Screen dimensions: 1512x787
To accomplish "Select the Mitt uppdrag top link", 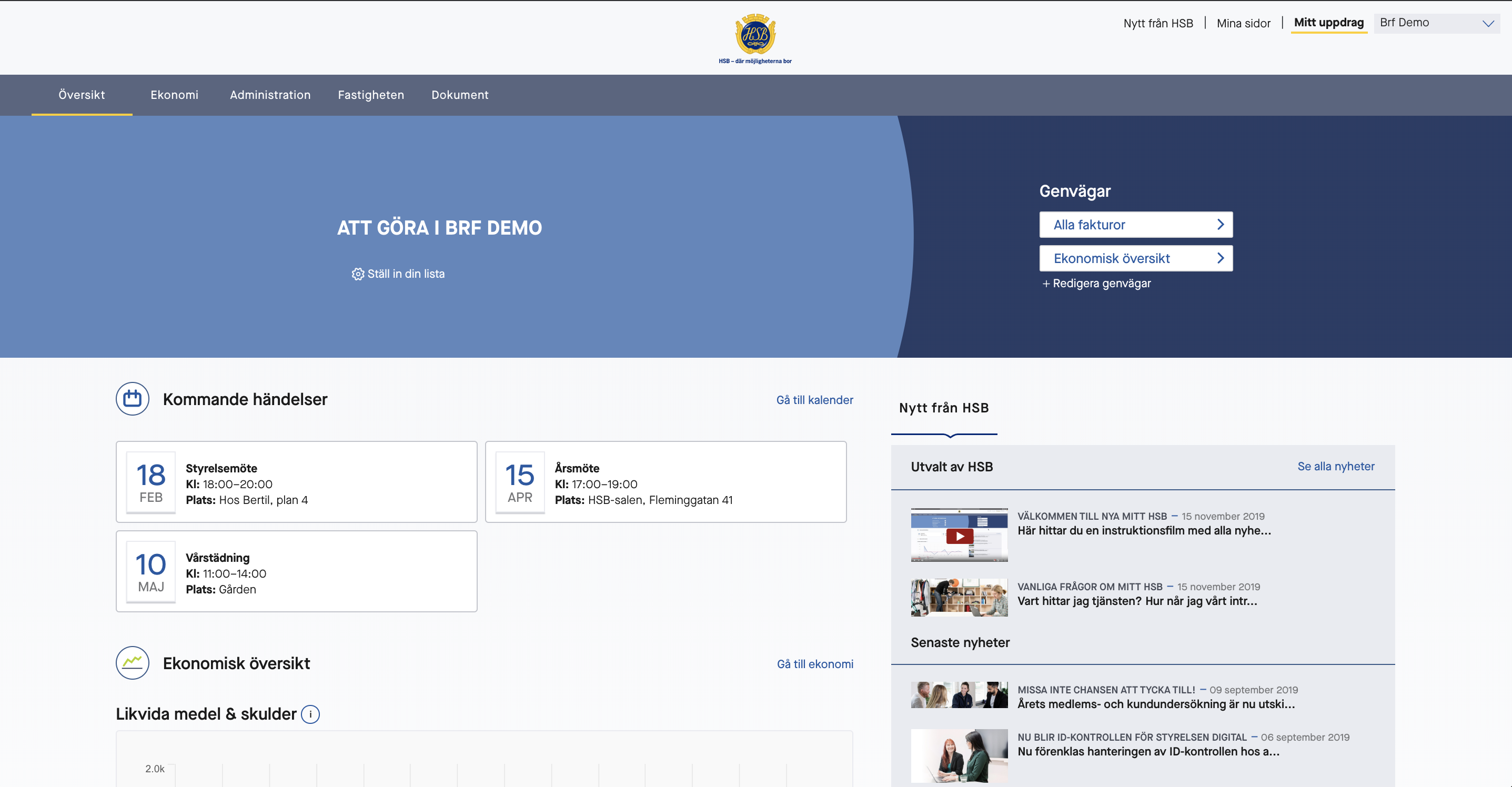I will click(1329, 23).
